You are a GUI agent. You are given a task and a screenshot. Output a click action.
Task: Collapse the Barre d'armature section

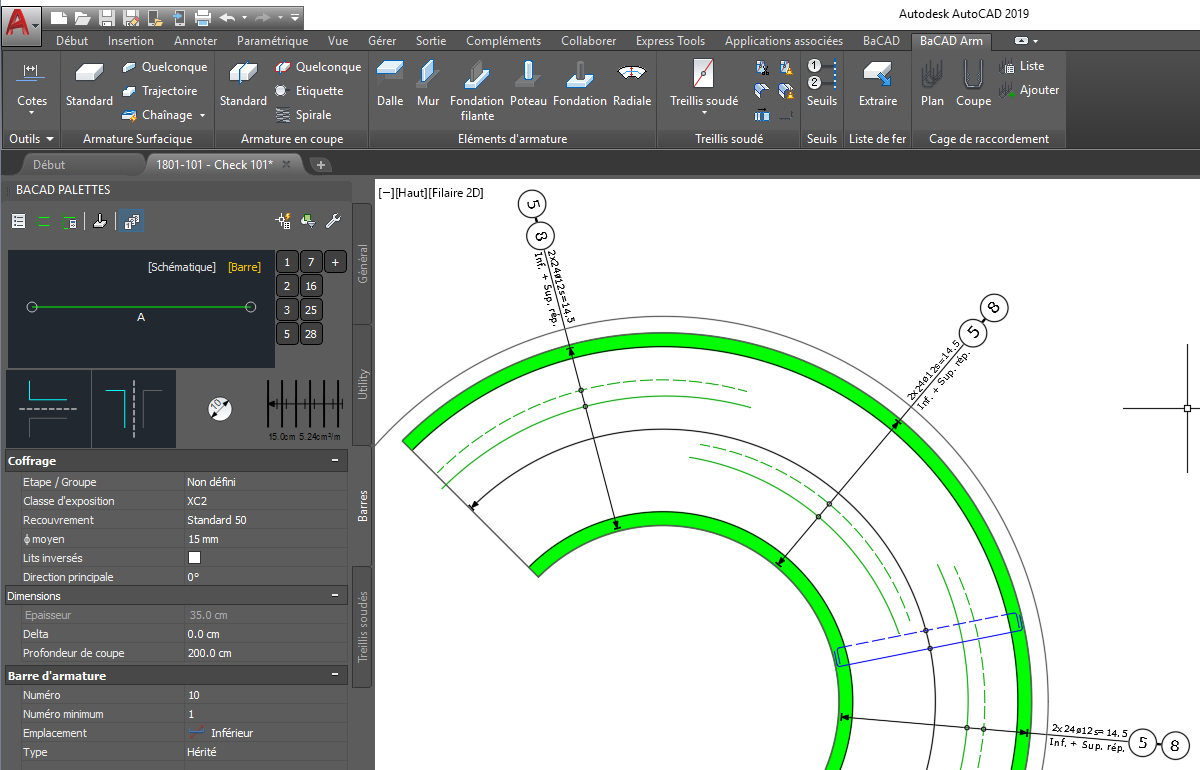click(334, 676)
